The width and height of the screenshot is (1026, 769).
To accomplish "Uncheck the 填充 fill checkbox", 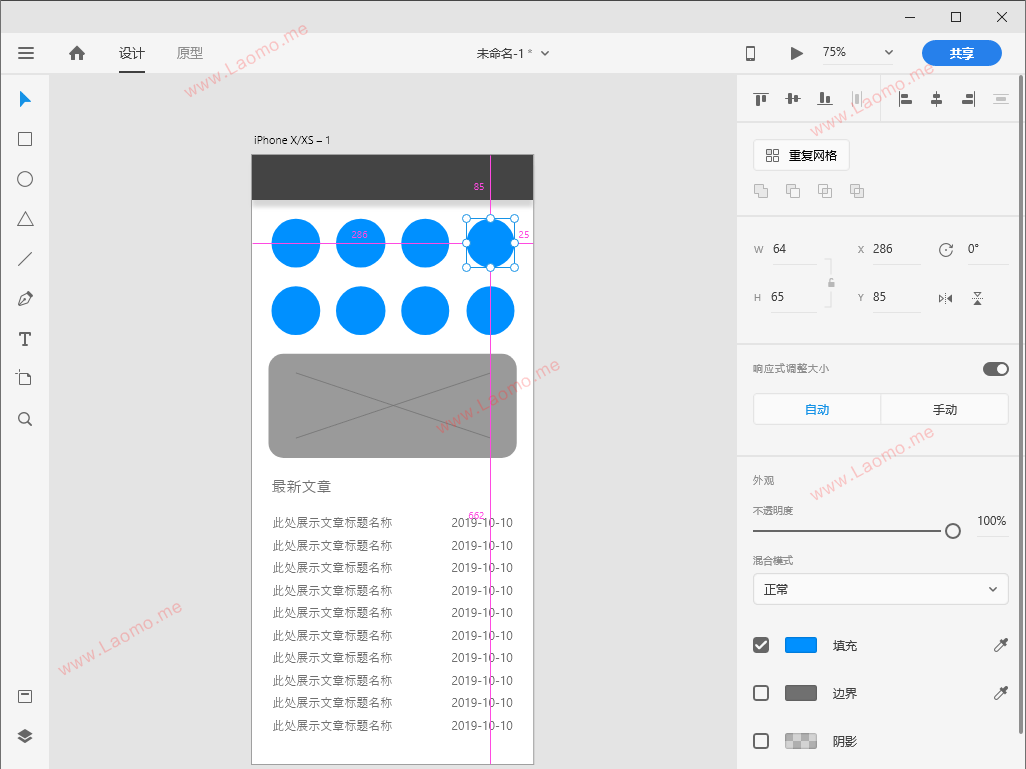I will click(x=761, y=645).
